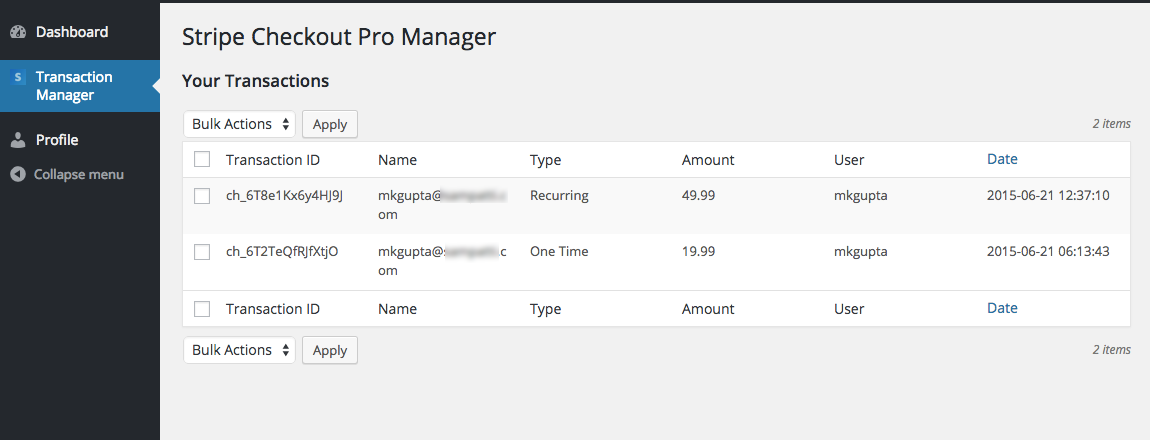The width and height of the screenshot is (1150, 440).
Task: Click the Stripe 'S' icon in sidebar
Action: pos(18,77)
